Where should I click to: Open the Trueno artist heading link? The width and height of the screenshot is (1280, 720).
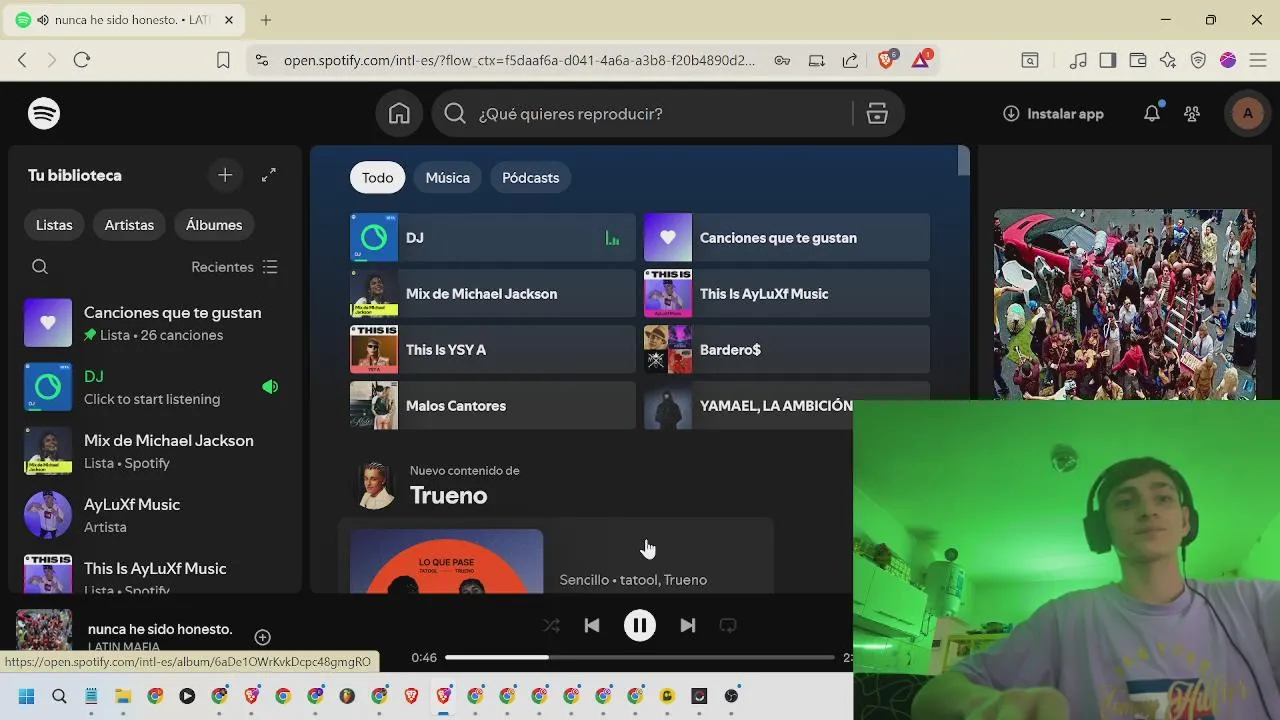[x=449, y=496]
